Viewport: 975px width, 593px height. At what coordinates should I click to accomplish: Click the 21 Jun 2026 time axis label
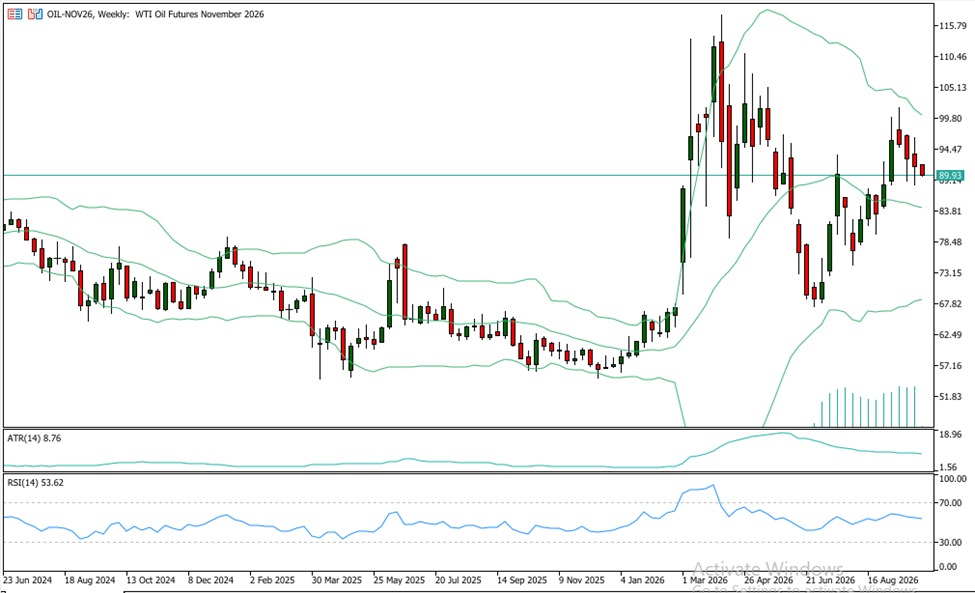(x=830, y=580)
